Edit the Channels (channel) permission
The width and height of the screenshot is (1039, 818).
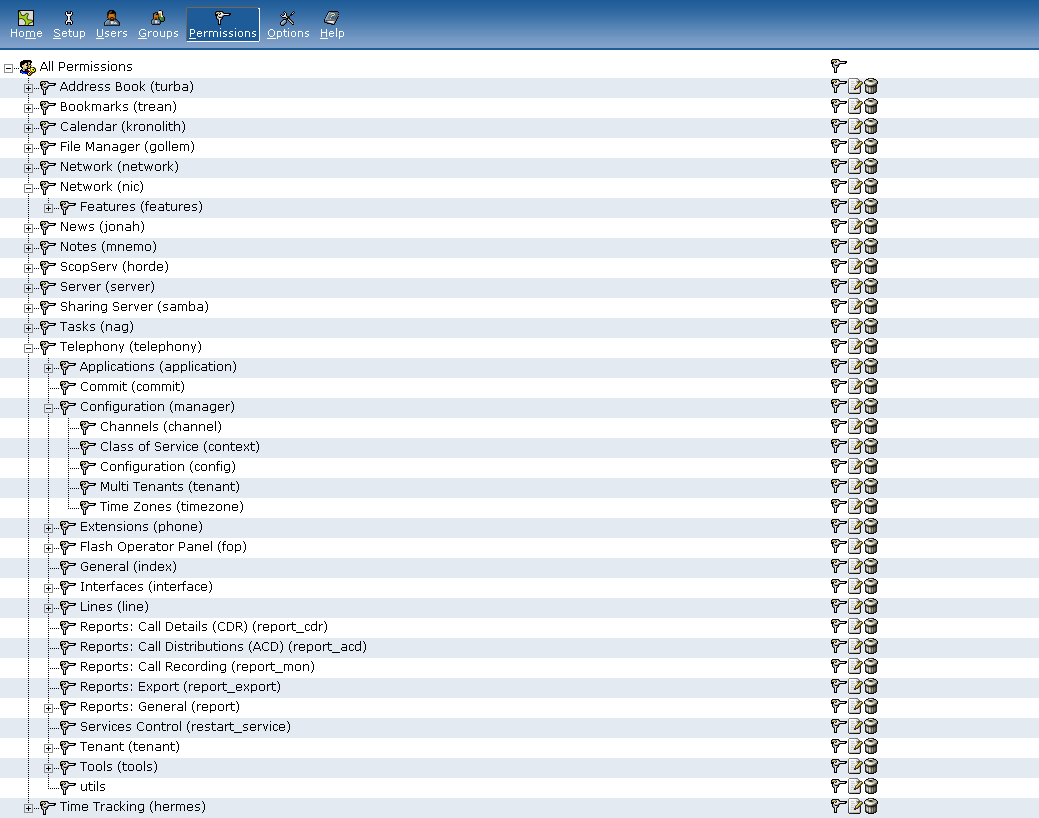coord(855,426)
